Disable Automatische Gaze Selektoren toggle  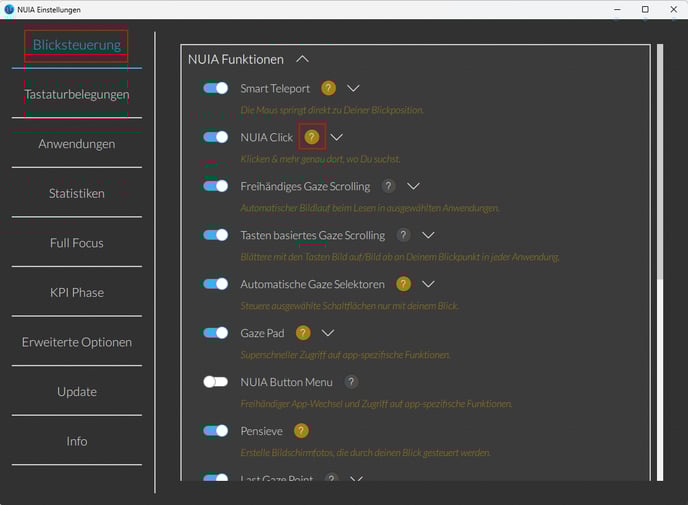click(215, 284)
